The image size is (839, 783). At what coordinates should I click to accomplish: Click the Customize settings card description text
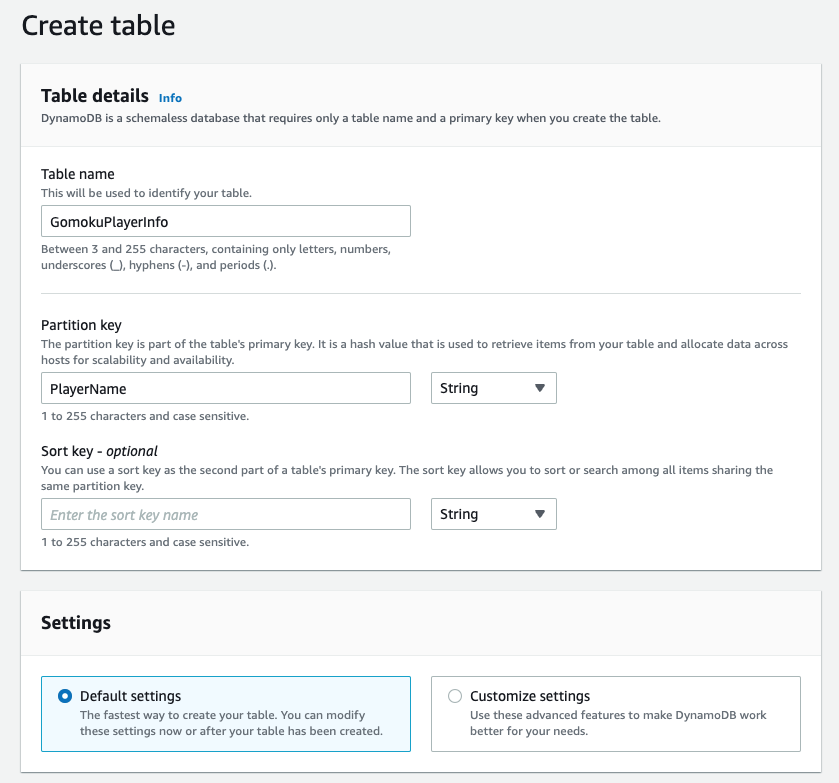618,723
